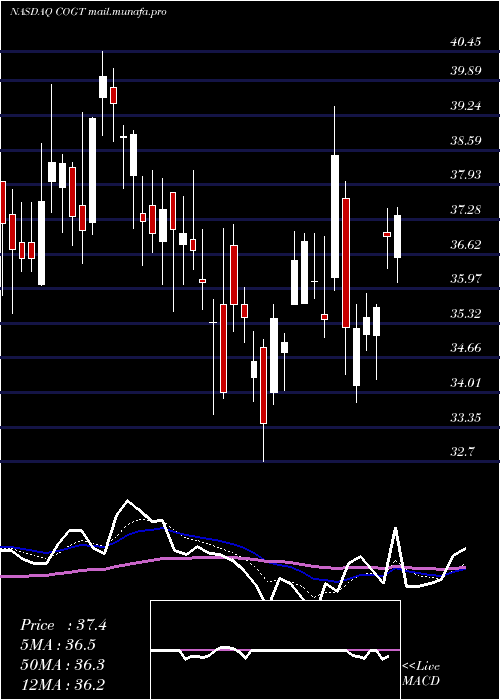This screenshot has width=500, height=700.
Task: Select the 36.62 price axis label
Action: coord(466,244)
